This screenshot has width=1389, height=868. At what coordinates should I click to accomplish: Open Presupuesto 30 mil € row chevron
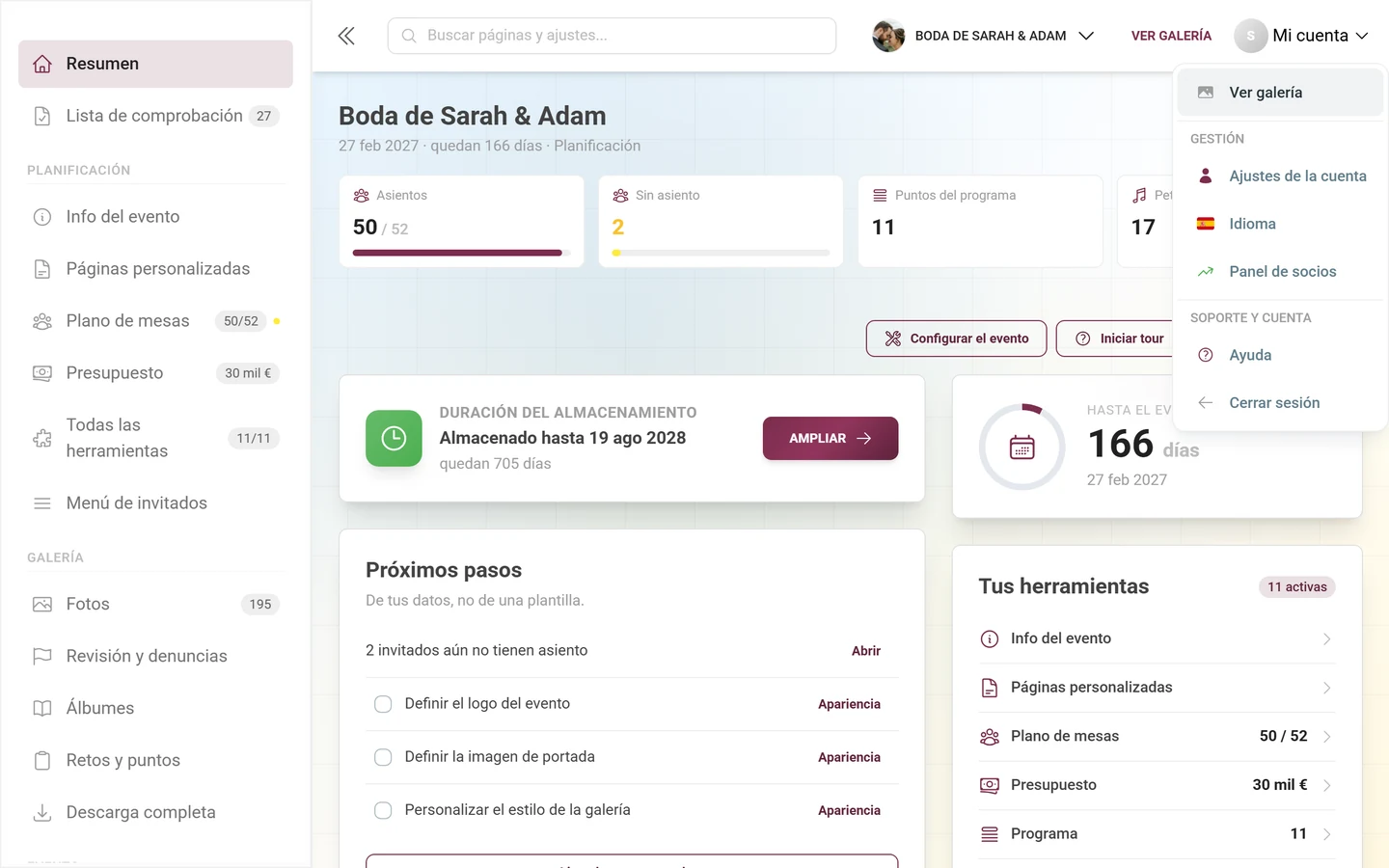click(x=1327, y=785)
